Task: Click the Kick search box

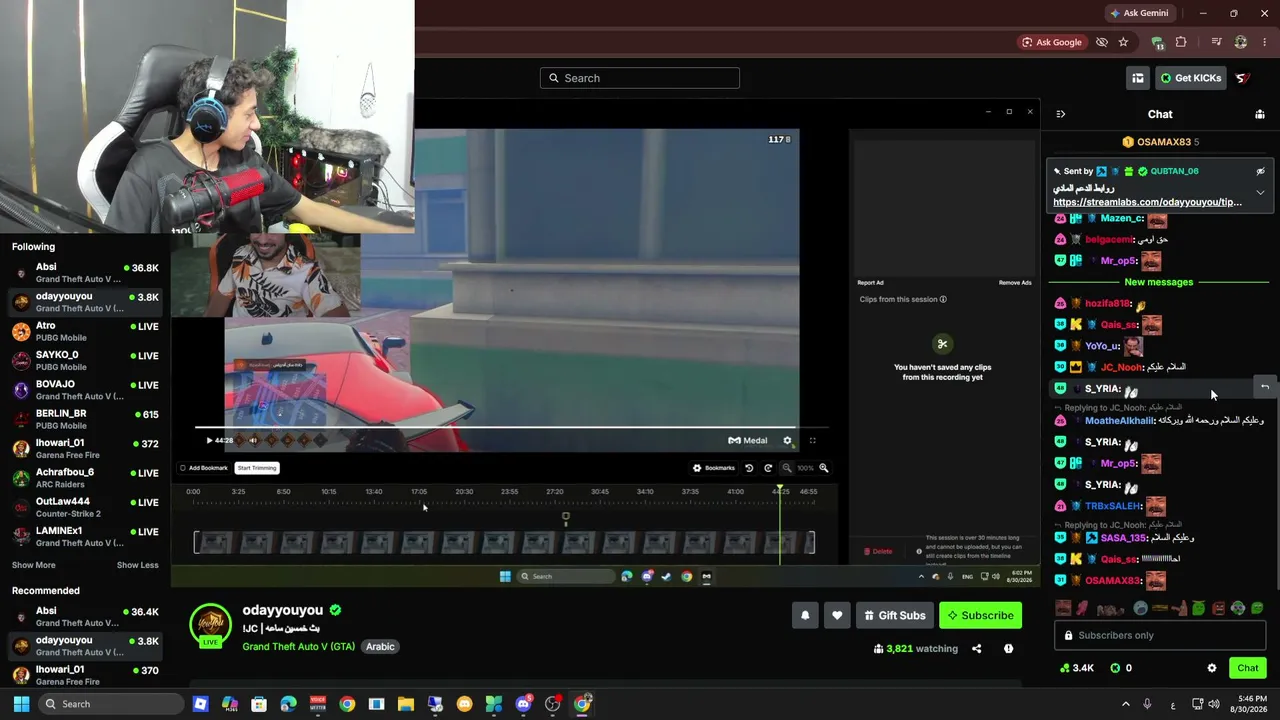Action: coord(640,78)
